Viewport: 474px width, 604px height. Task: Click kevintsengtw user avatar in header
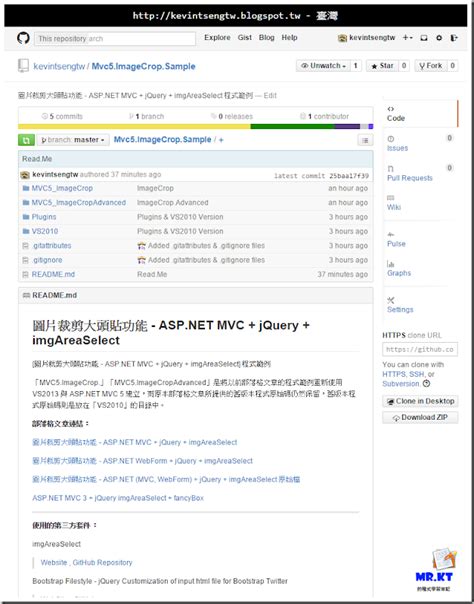click(342, 38)
